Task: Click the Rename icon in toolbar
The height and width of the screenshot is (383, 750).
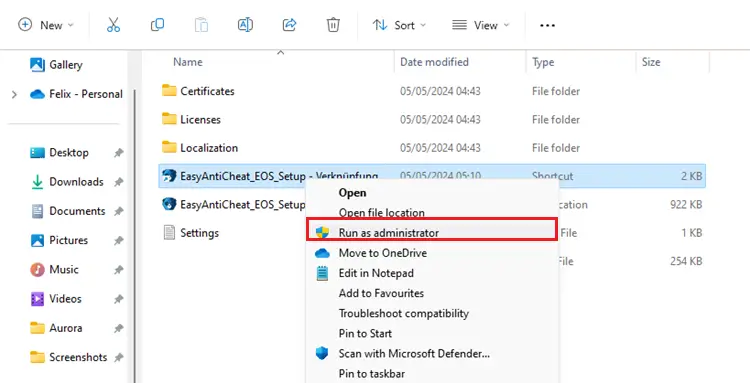Action: 245,25
